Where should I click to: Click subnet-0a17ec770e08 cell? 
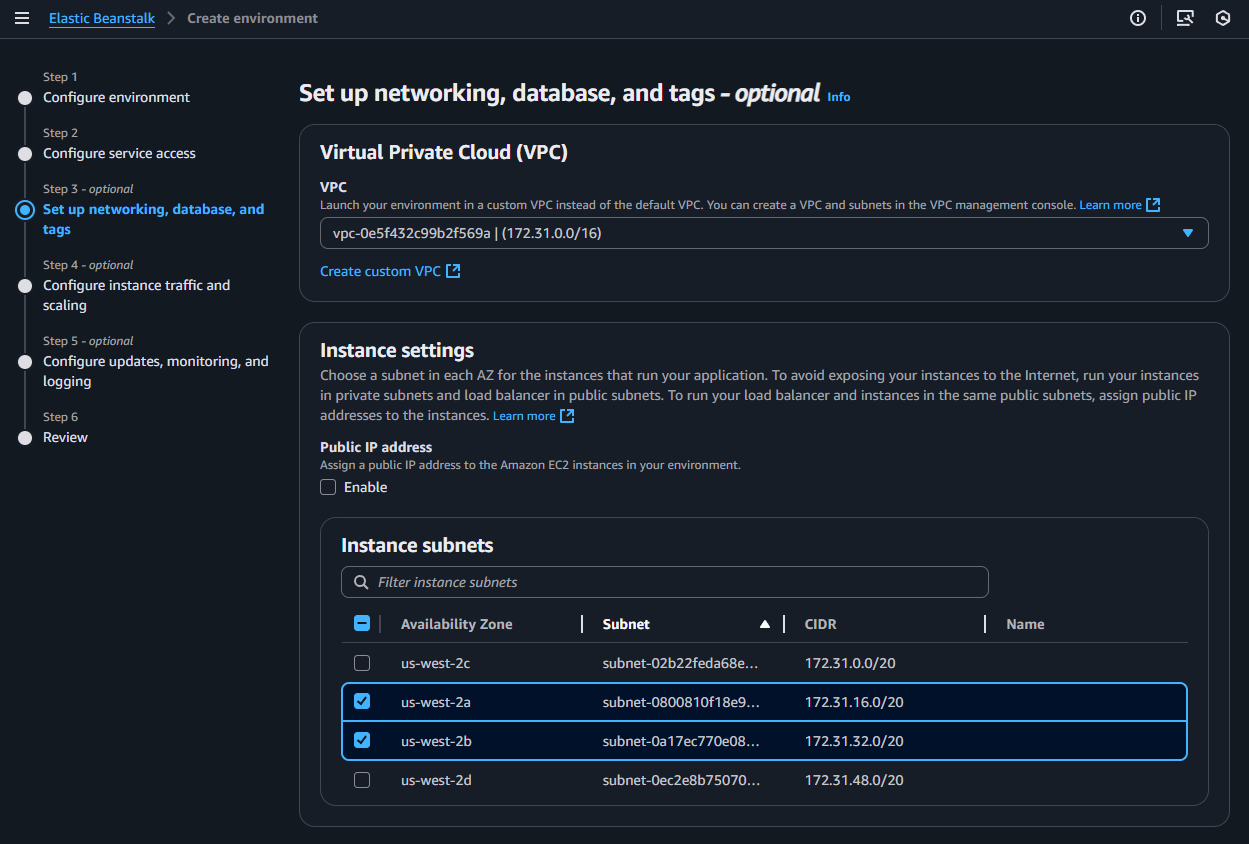[x=681, y=741]
